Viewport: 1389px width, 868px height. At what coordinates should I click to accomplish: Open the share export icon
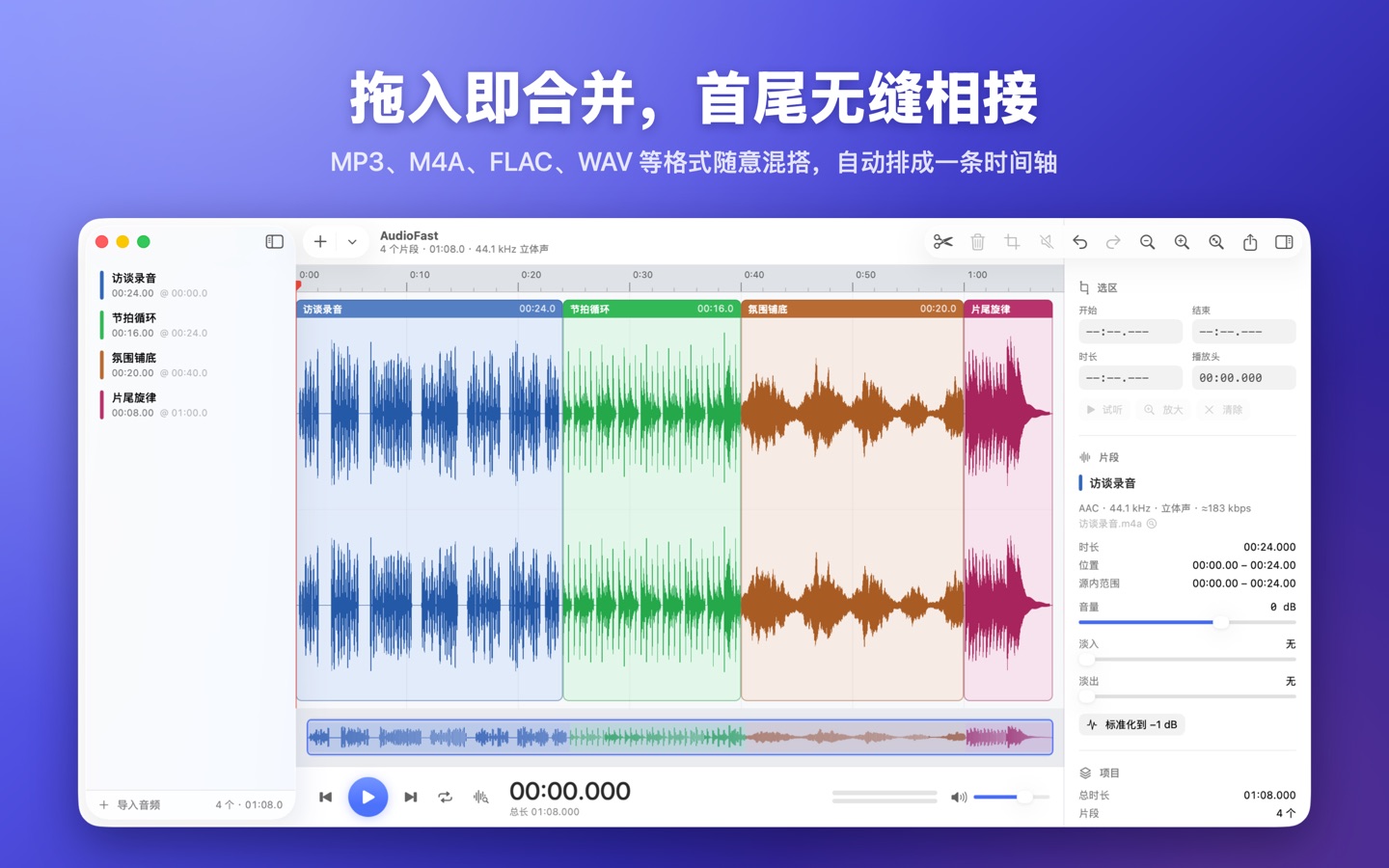(1250, 242)
